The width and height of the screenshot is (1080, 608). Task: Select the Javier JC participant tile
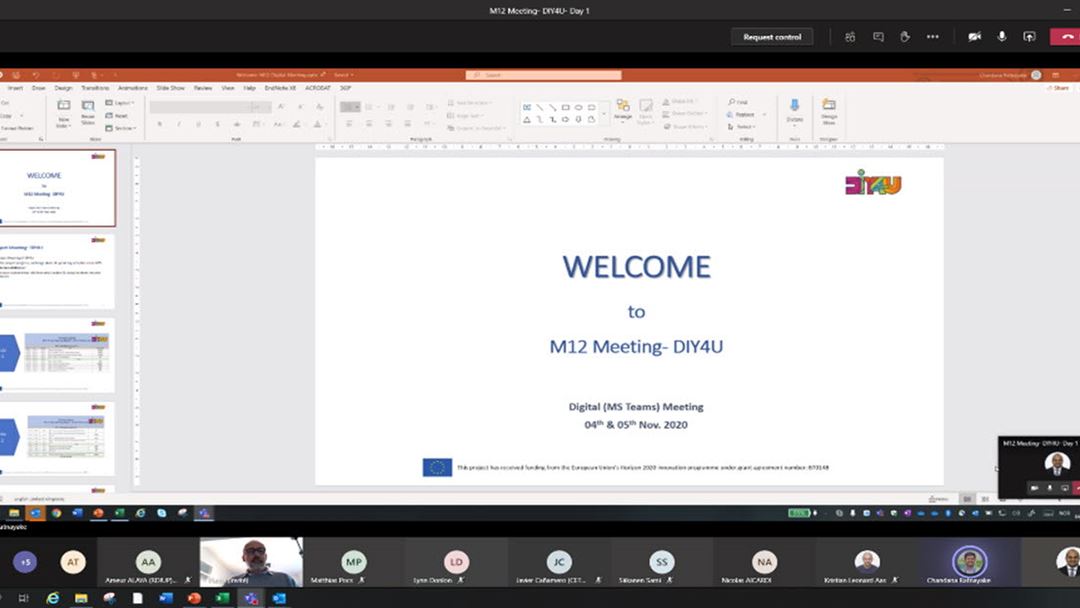[559, 562]
